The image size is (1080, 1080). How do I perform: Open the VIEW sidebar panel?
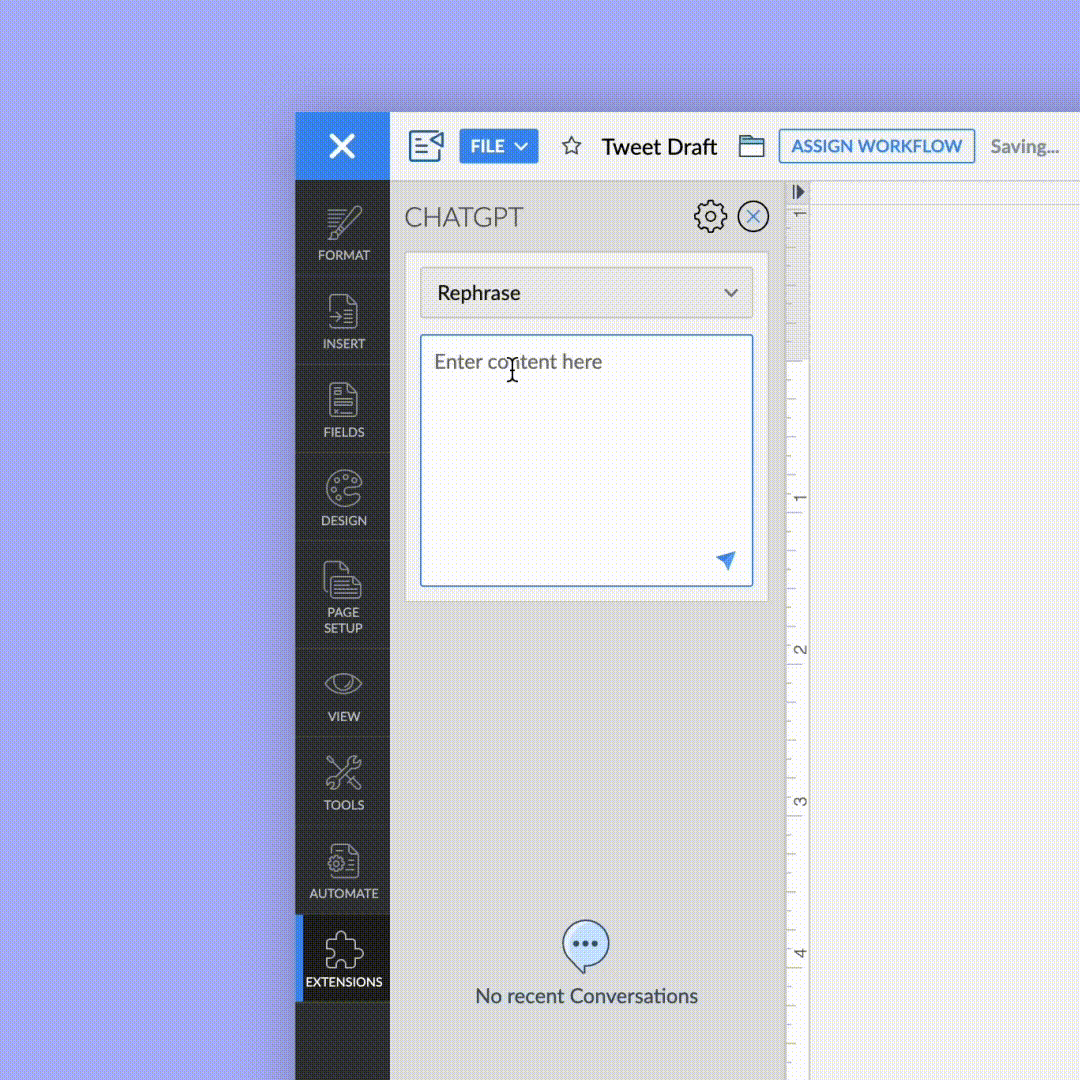[343, 694]
